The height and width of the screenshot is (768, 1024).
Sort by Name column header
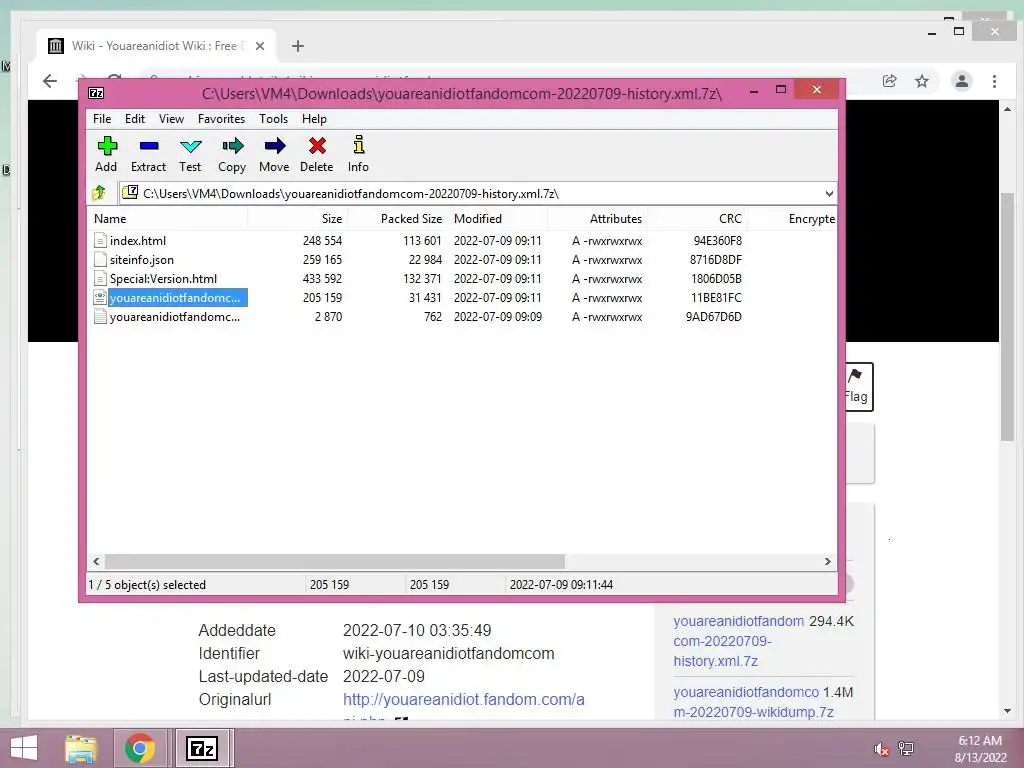coord(167,219)
